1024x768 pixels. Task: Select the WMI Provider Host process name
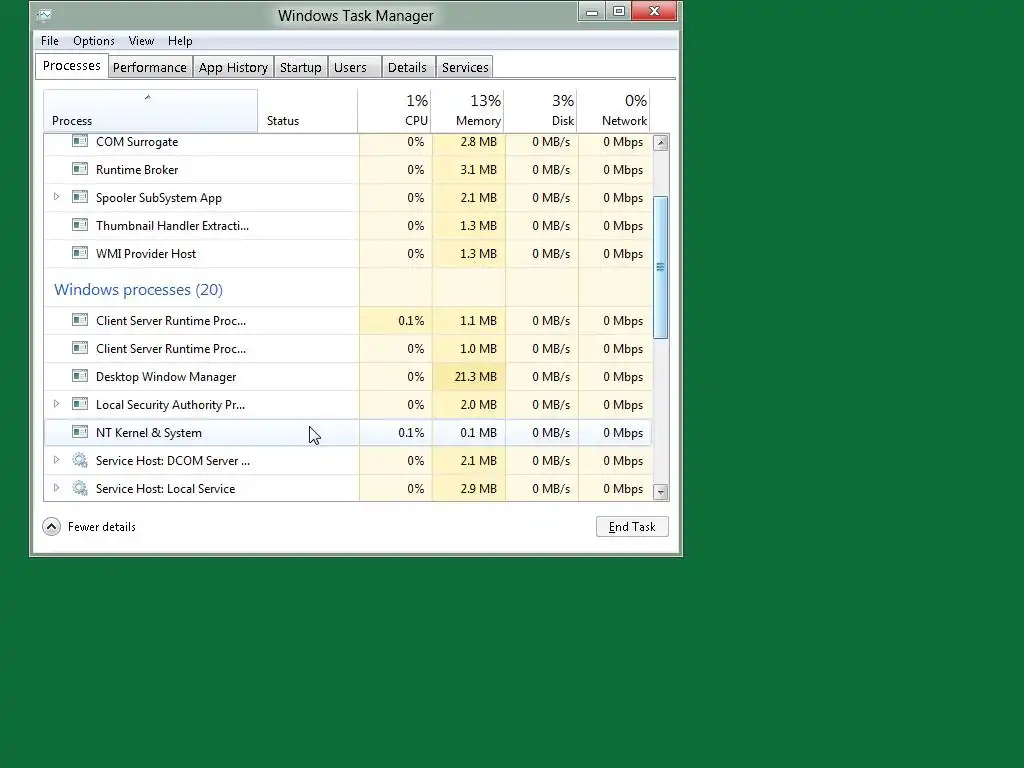point(146,253)
